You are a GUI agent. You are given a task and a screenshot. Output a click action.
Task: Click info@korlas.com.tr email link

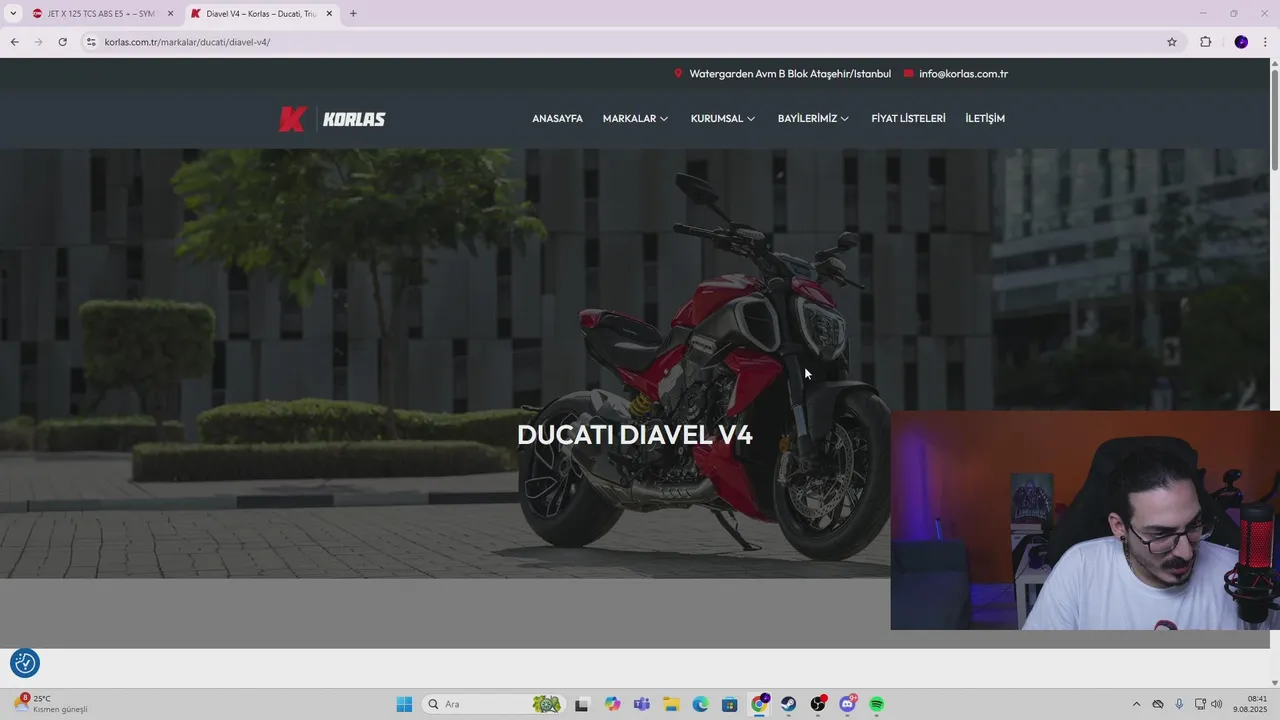tap(963, 73)
